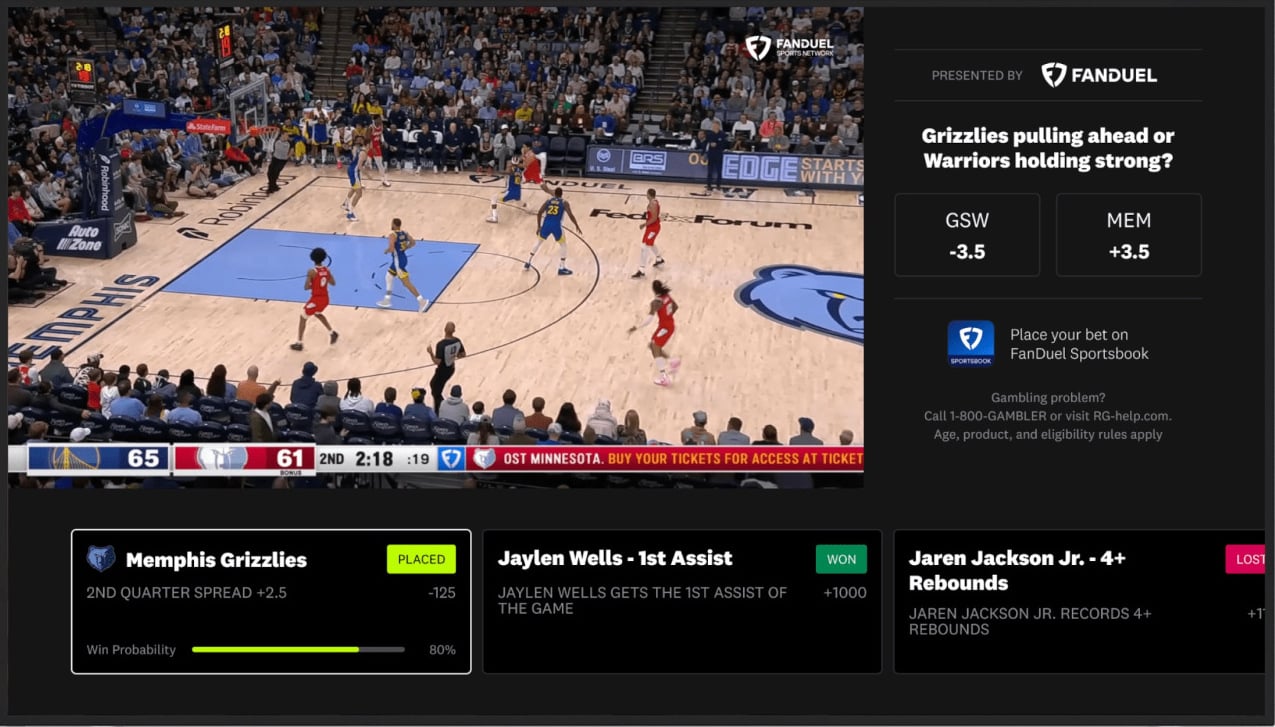Select the FanDuel logo in the score bar
Image resolution: width=1275 pixels, height=727 pixels.
(452, 459)
